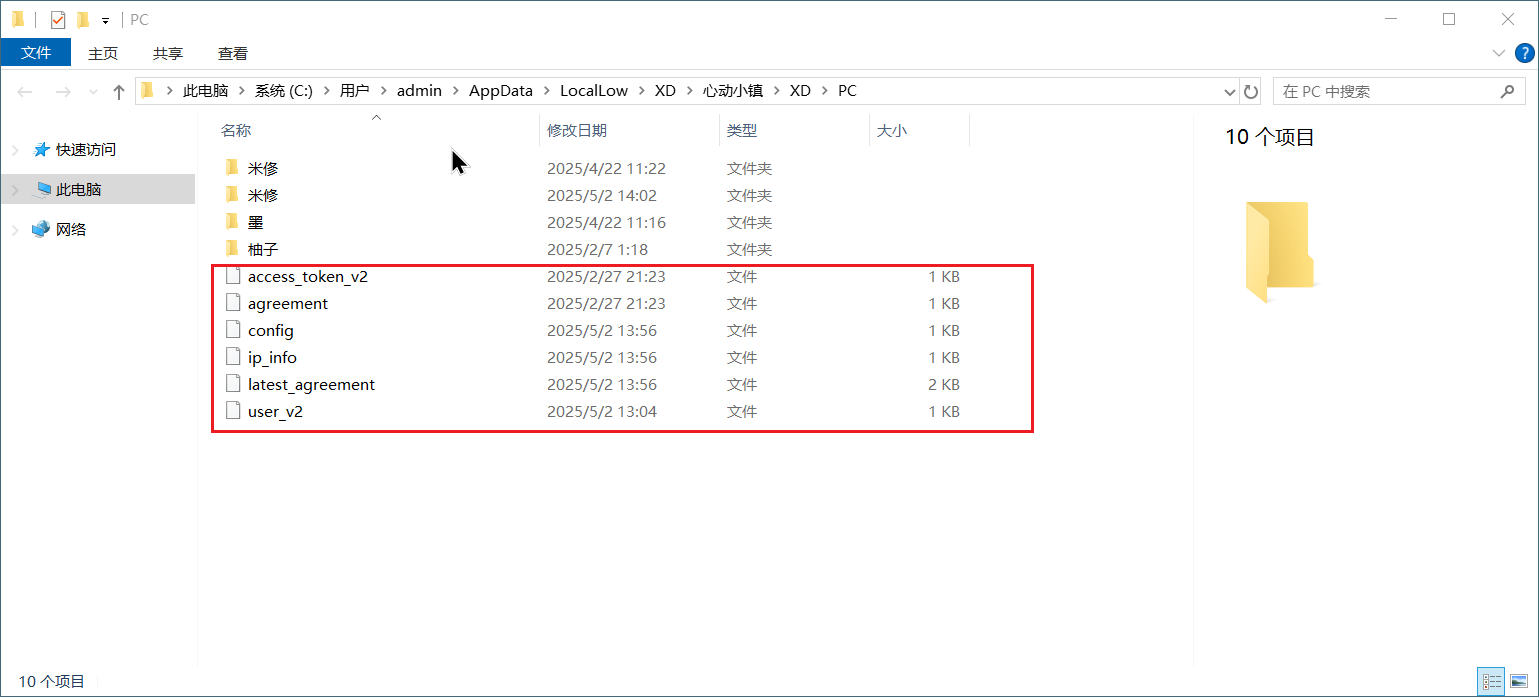
Task: Click the Back navigation arrow
Action: click(25, 91)
